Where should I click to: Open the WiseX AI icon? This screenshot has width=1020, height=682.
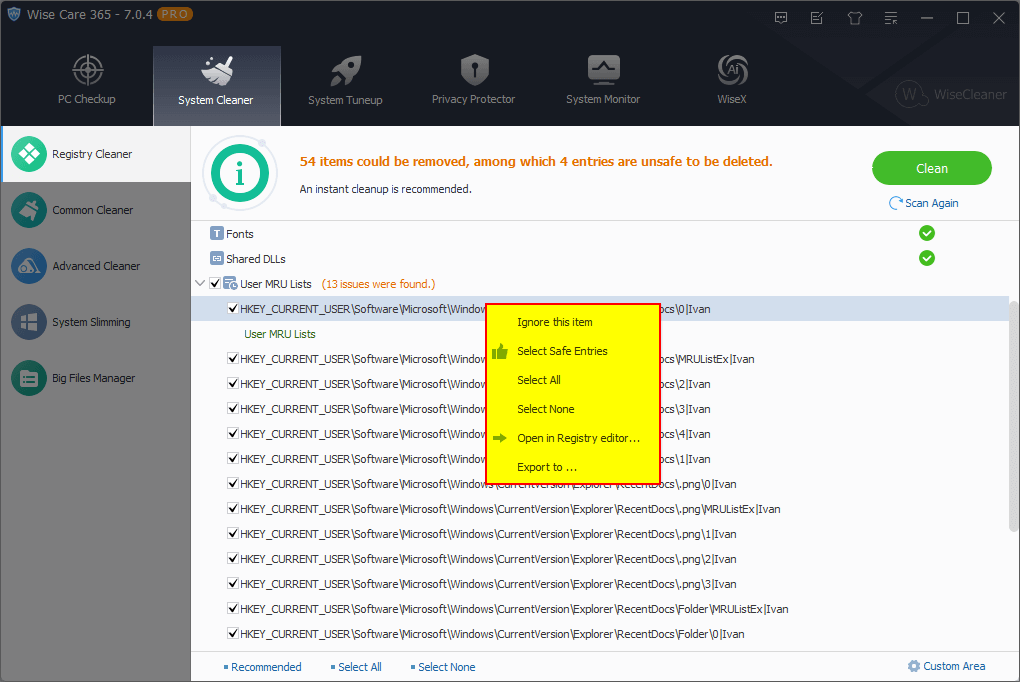(x=732, y=70)
